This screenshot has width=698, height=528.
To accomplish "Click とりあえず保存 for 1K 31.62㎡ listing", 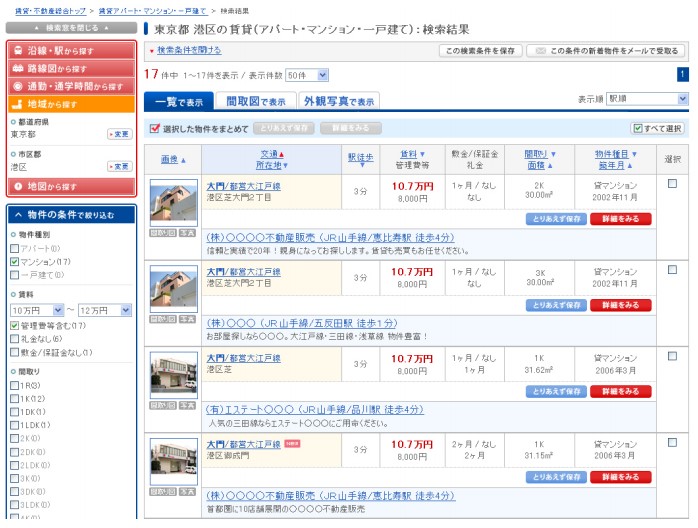I will [556, 392].
